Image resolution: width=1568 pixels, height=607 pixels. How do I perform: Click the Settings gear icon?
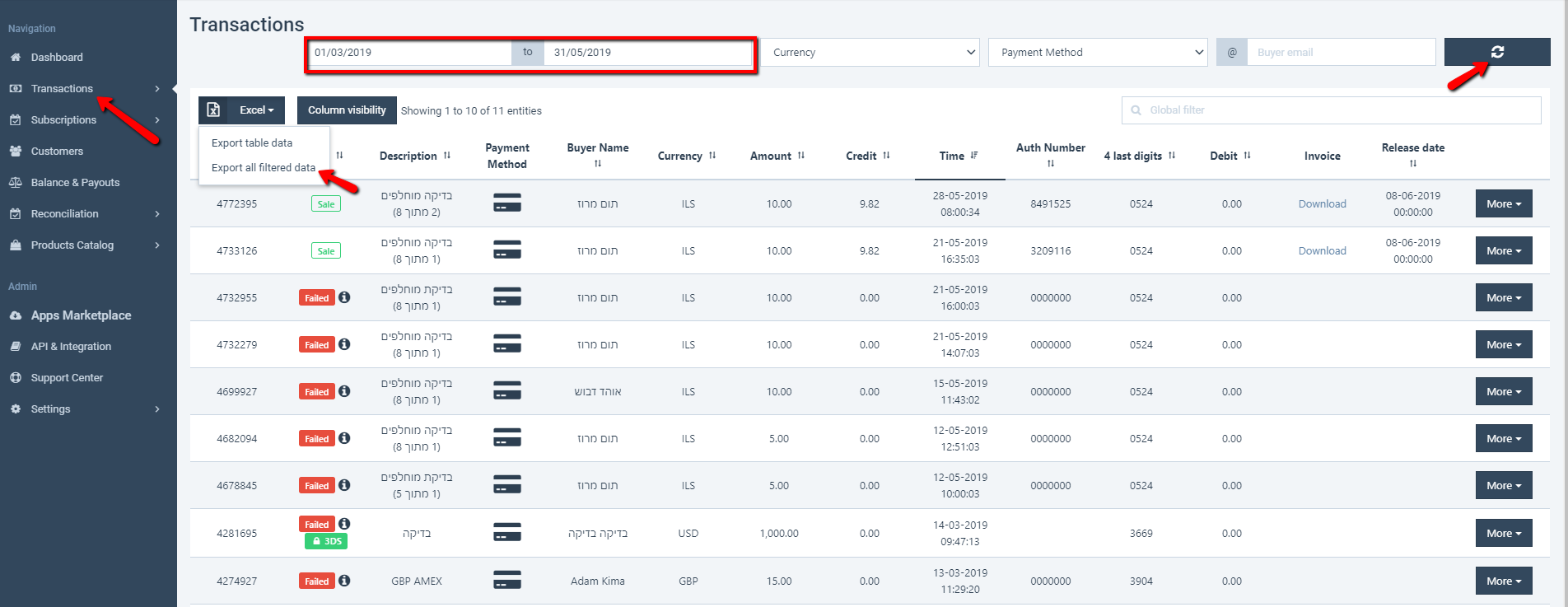(x=16, y=409)
